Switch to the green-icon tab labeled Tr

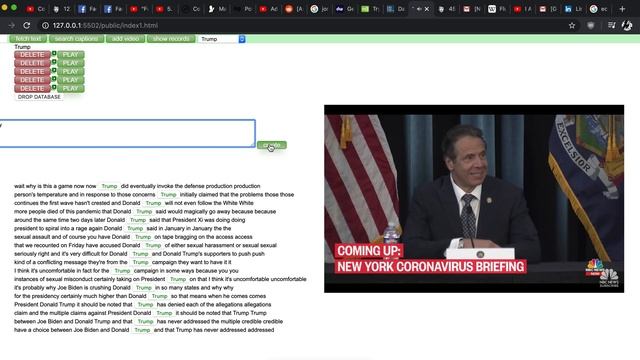(x=370, y=9)
